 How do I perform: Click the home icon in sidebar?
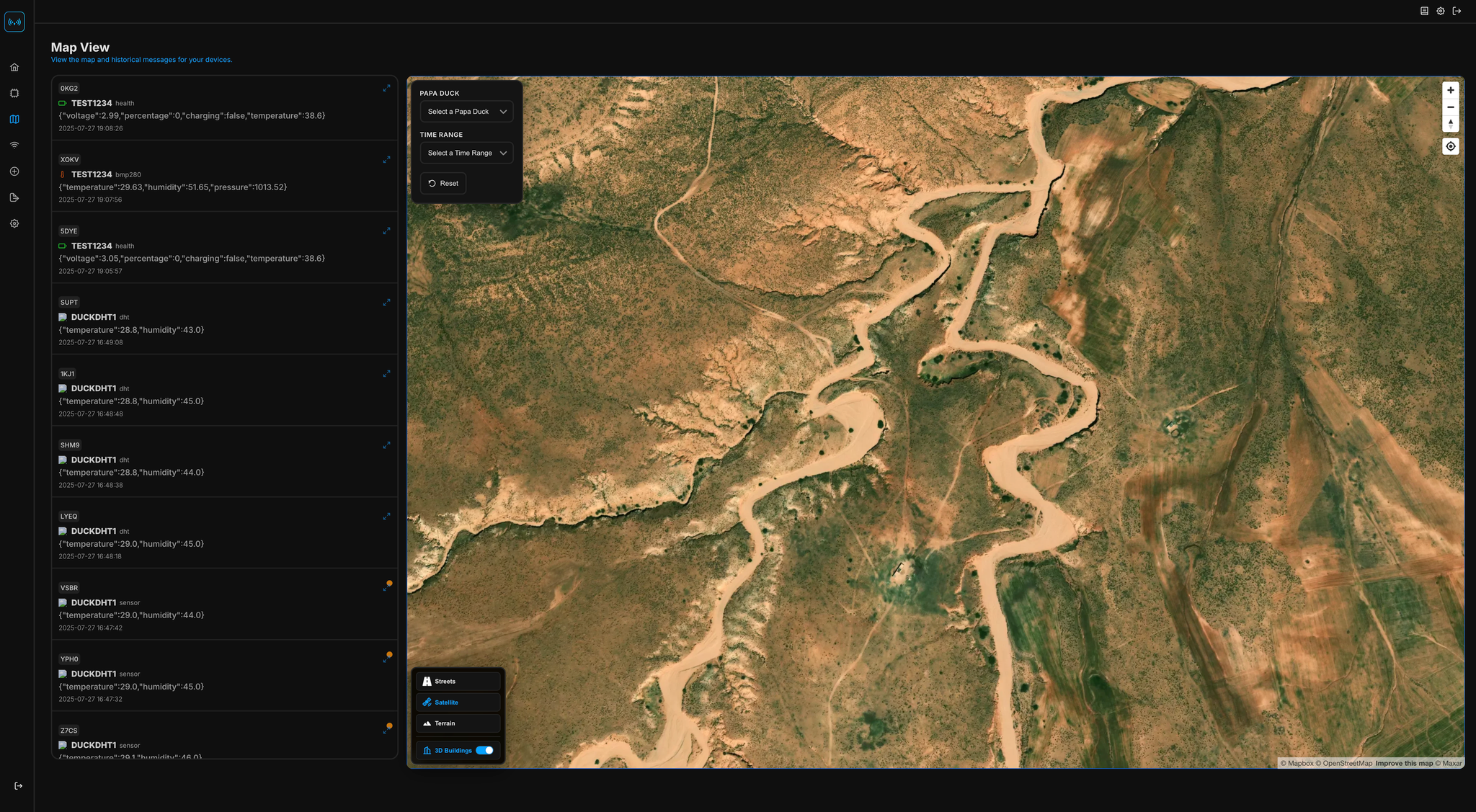[14, 67]
